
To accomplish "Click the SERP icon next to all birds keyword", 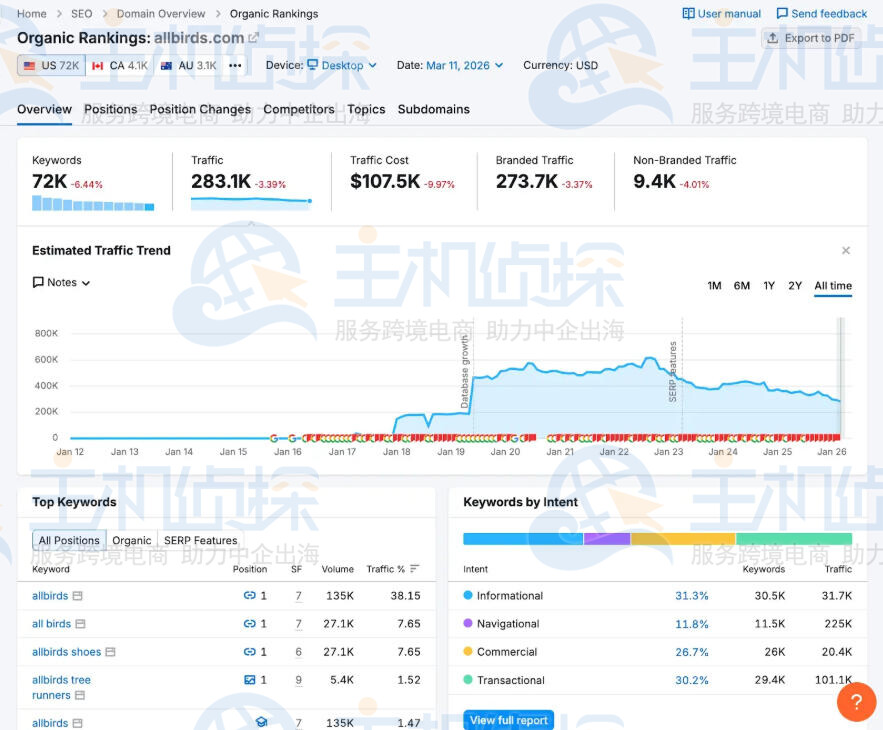I will [81, 624].
